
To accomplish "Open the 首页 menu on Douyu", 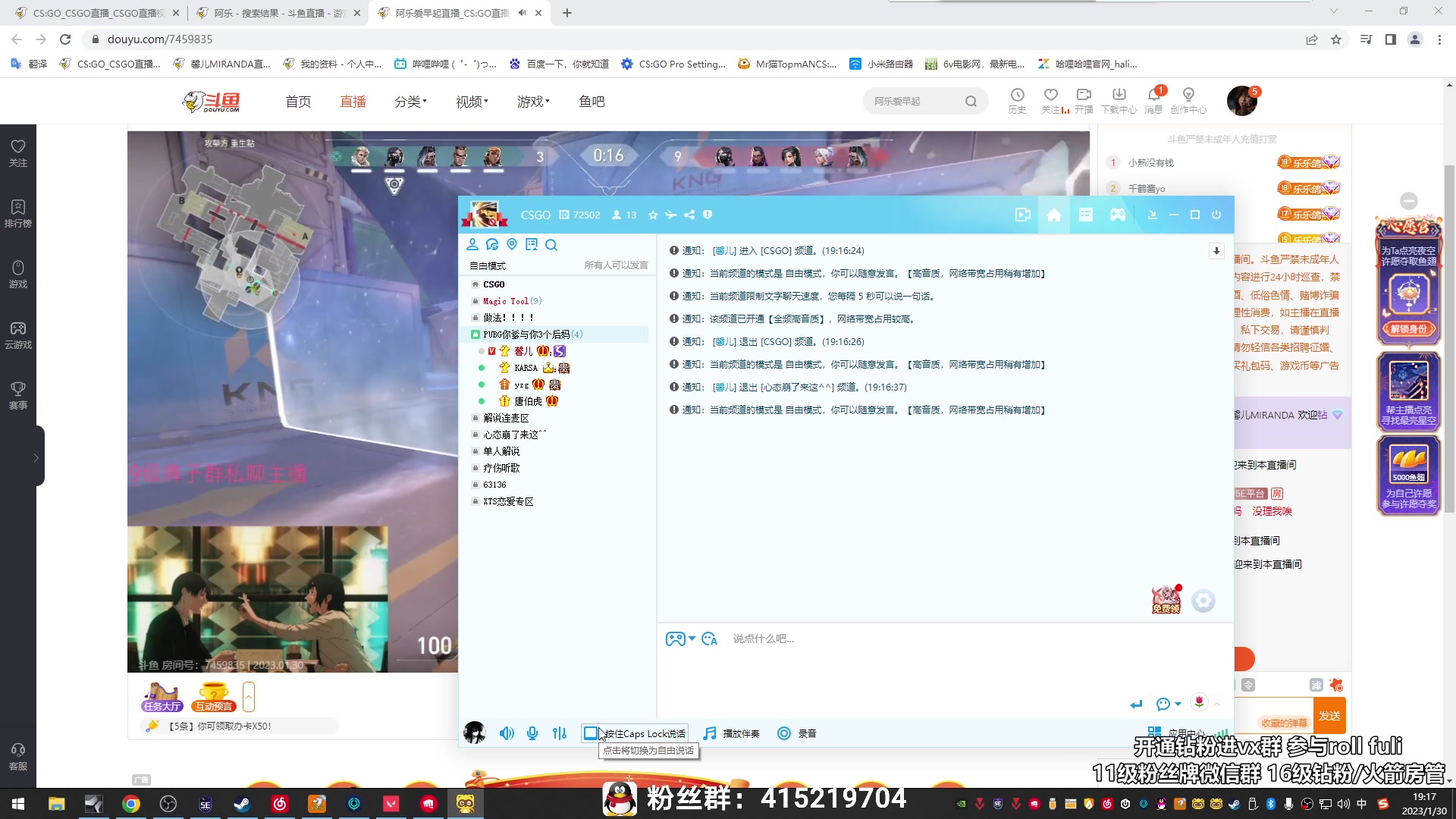I will (298, 102).
